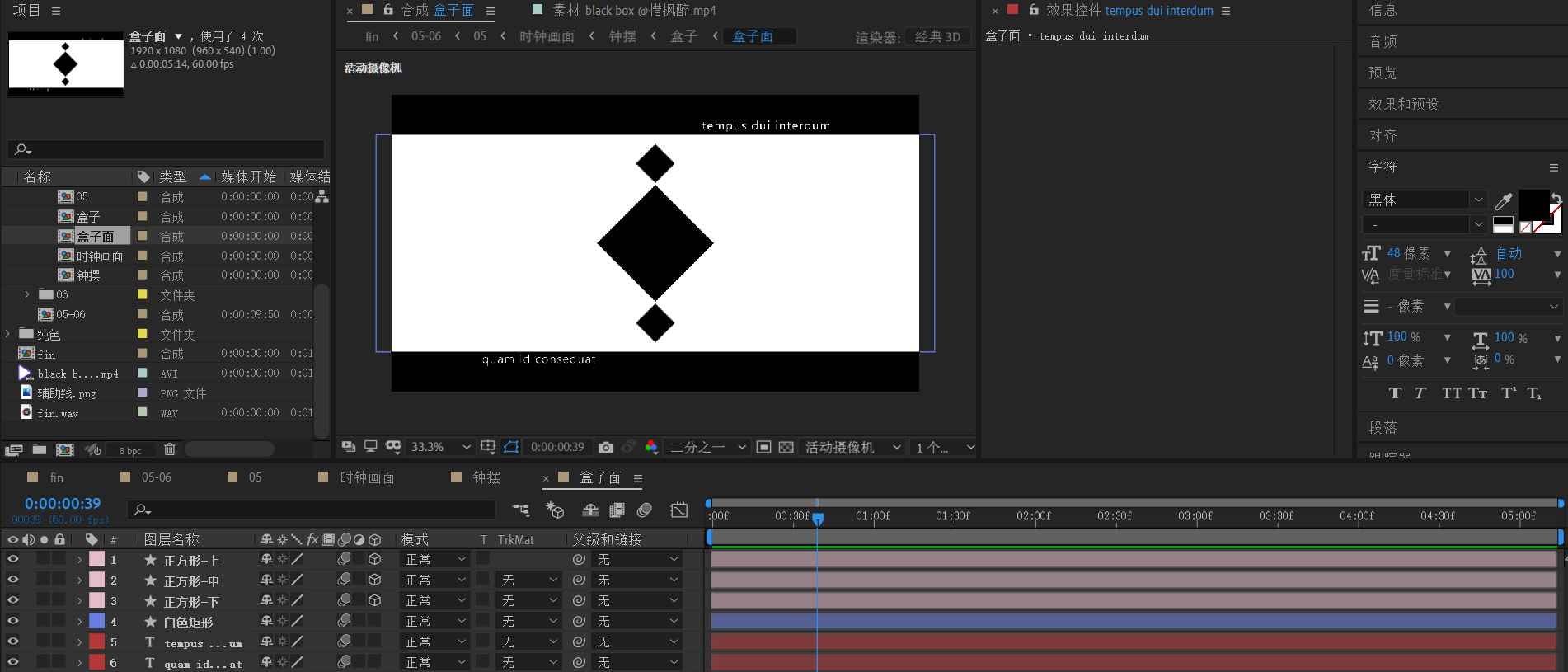Image resolution: width=1568 pixels, height=672 pixels.
Task: Open the blend mode dropdown for 正方形-上
Action: (x=435, y=559)
